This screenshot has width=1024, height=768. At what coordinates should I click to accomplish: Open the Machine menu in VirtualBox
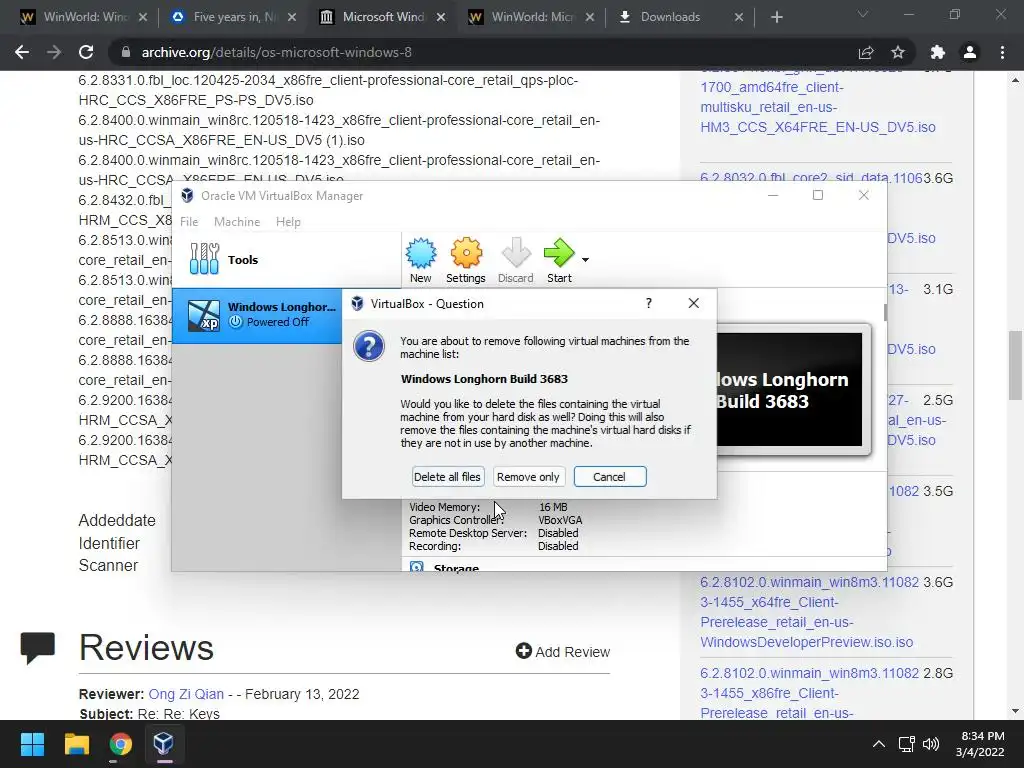pyautogui.click(x=237, y=222)
